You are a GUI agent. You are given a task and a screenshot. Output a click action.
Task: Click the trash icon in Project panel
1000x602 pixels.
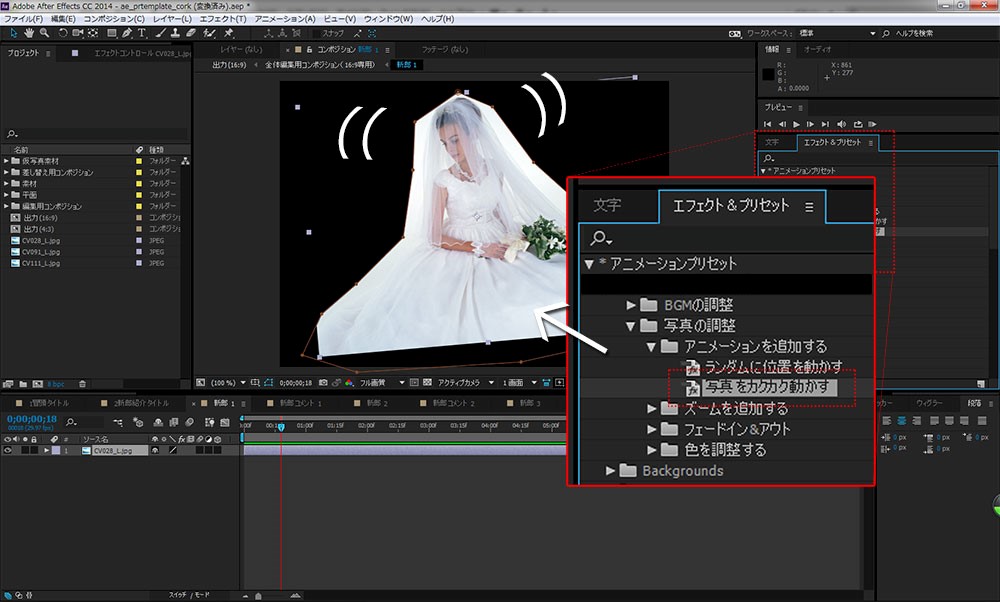[82, 383]
